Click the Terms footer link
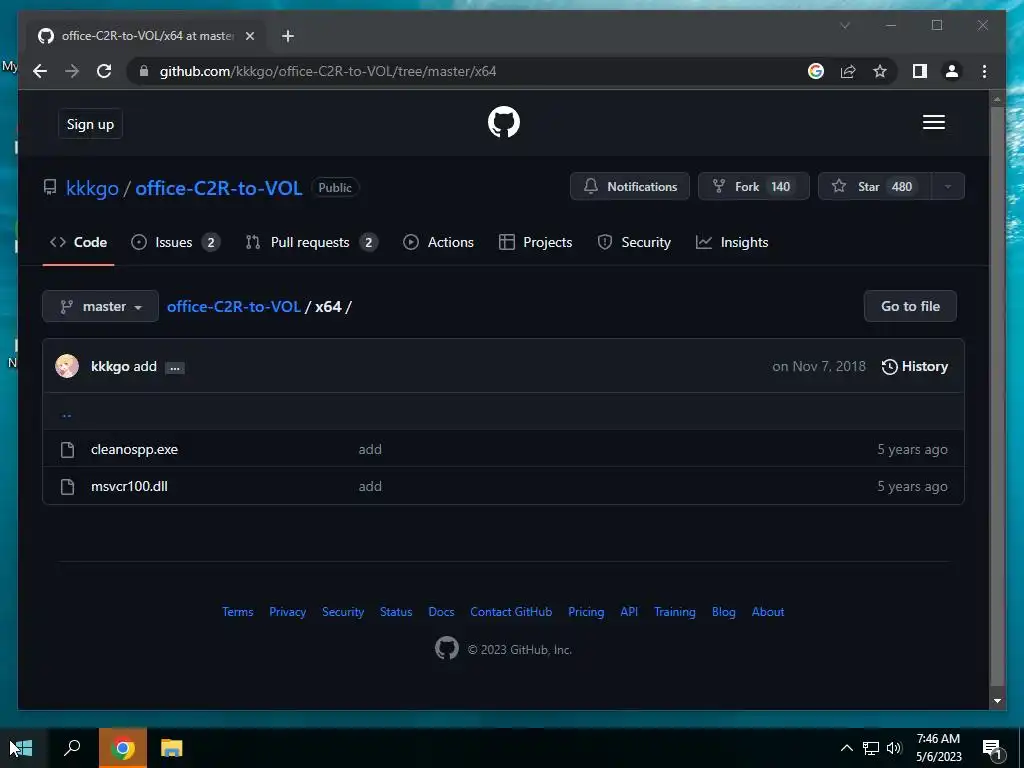The width and height of the screenshot is (1024, 768). [238, 612]
